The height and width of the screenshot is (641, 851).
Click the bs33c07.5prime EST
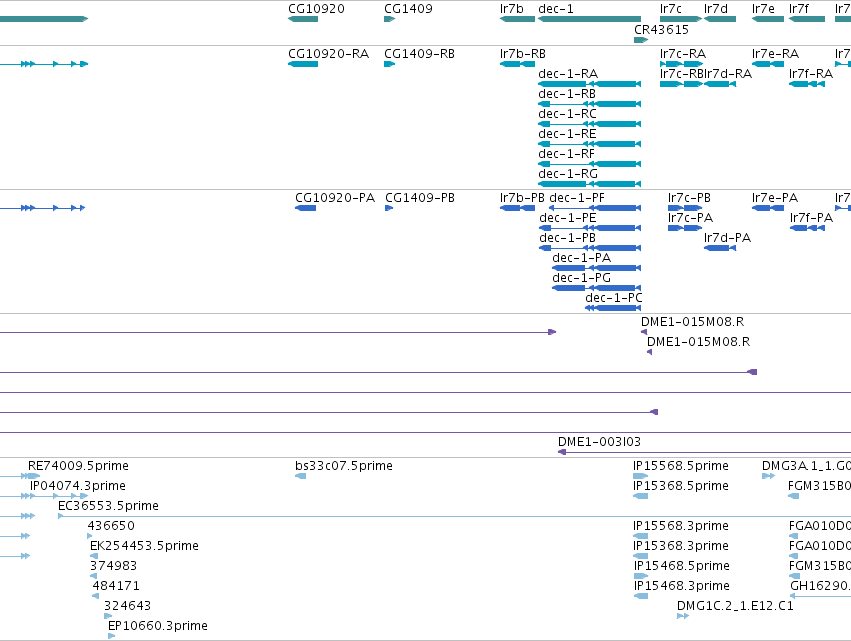(301, 476)
